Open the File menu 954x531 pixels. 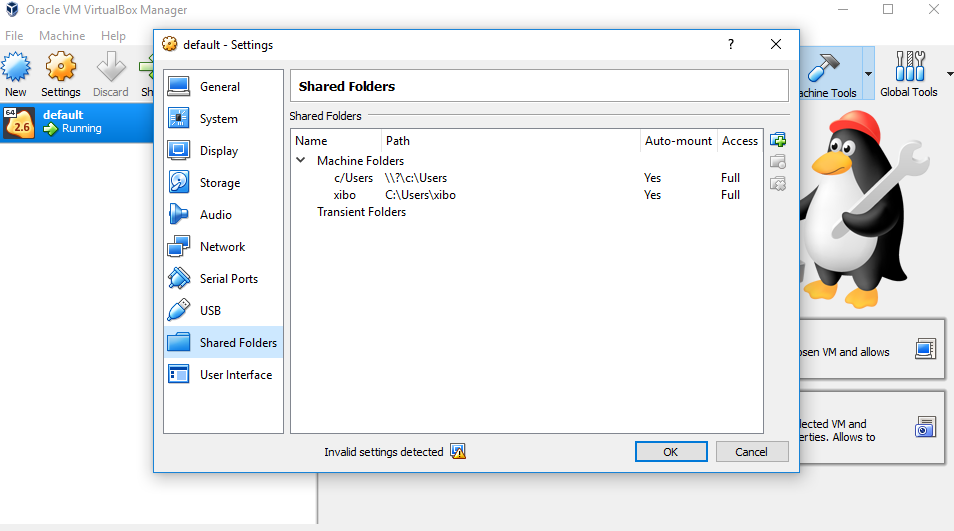(x=14, y=35)
